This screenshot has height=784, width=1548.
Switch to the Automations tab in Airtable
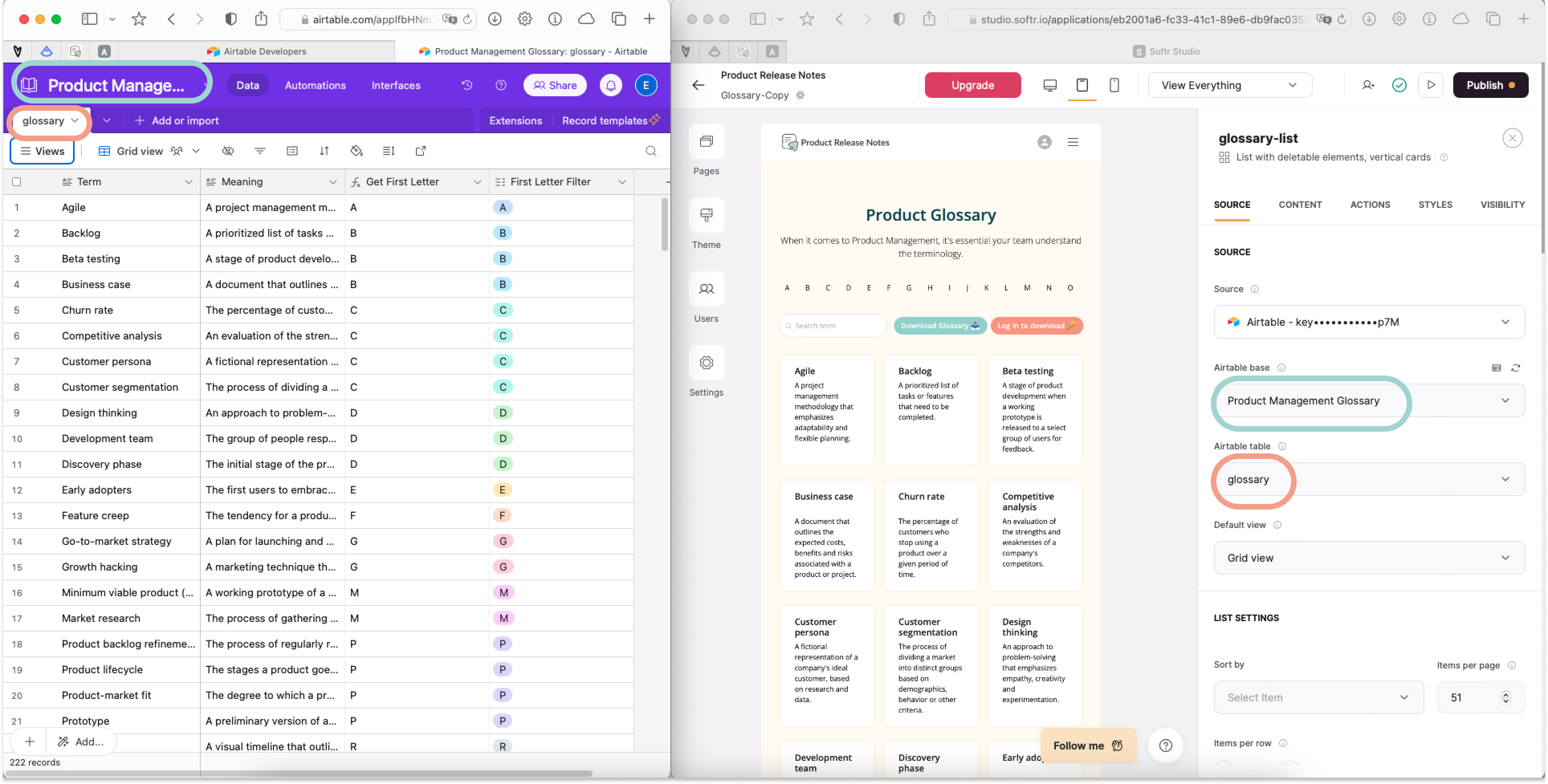[x=316, y=85]
